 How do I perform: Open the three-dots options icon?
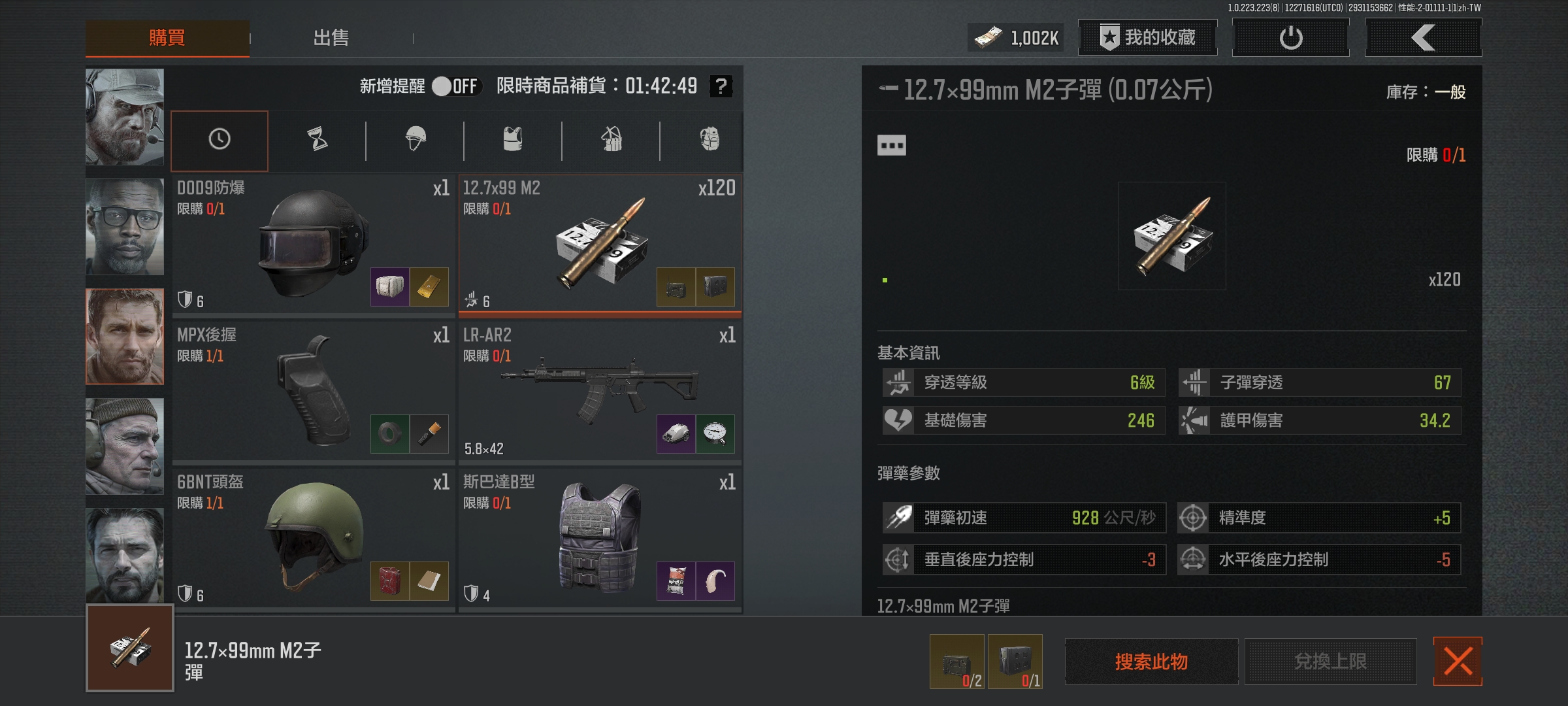tap(891, 145)
